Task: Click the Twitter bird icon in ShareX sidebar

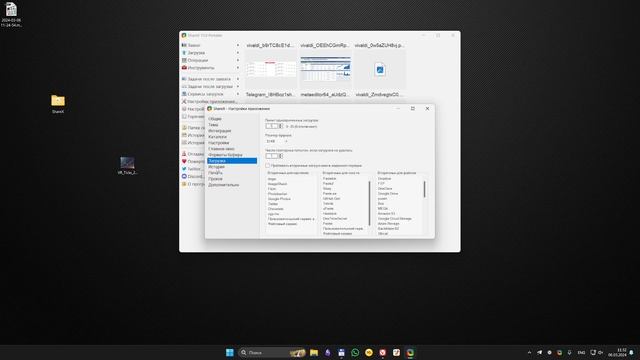Action: pos(184,169)
